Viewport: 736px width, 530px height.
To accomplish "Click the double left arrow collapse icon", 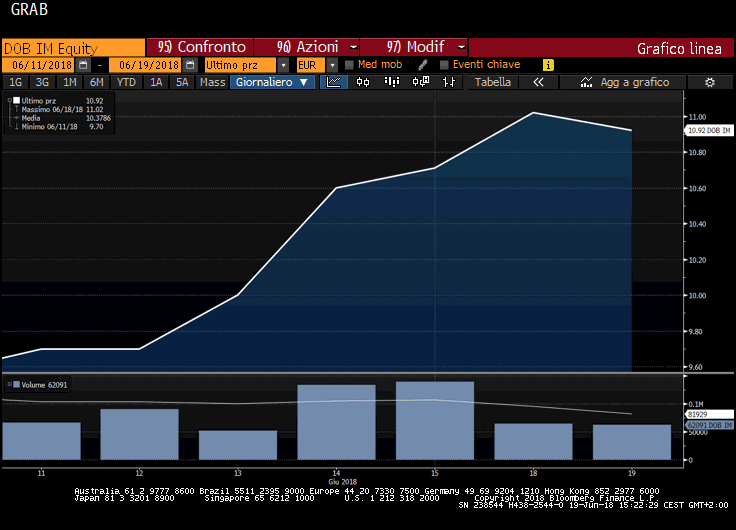I will pos(538,82).
